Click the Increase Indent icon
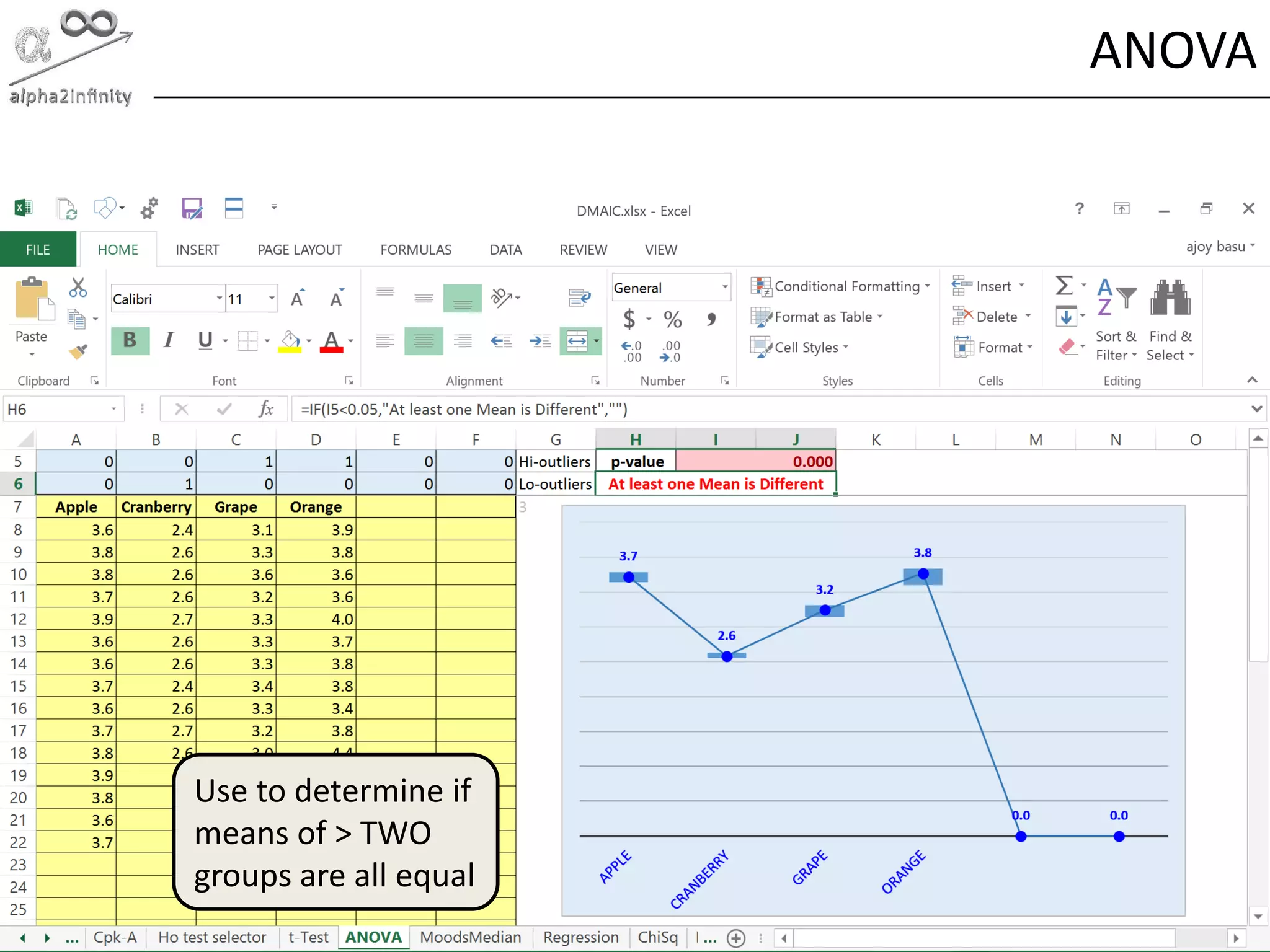The image size is (1270, 952). 540,340
